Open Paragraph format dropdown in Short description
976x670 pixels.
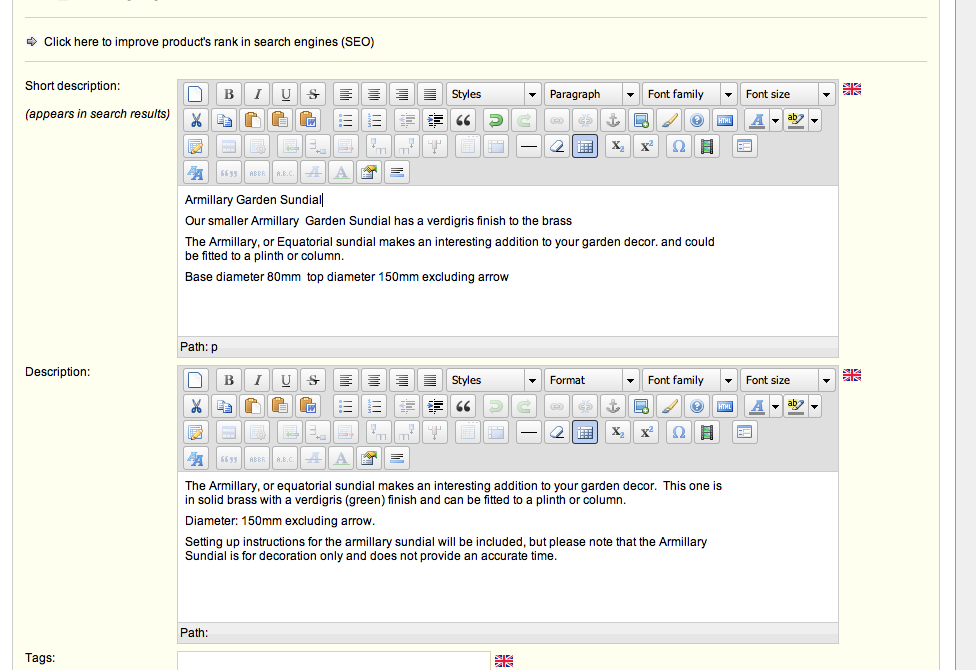tap(591, 94)
